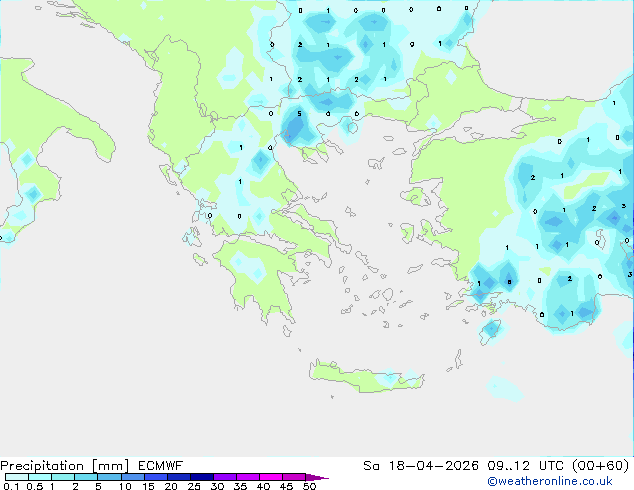Screen dimensions: 634x490
Task: Select the "ECMWF" model label
Action: (161, 466)
